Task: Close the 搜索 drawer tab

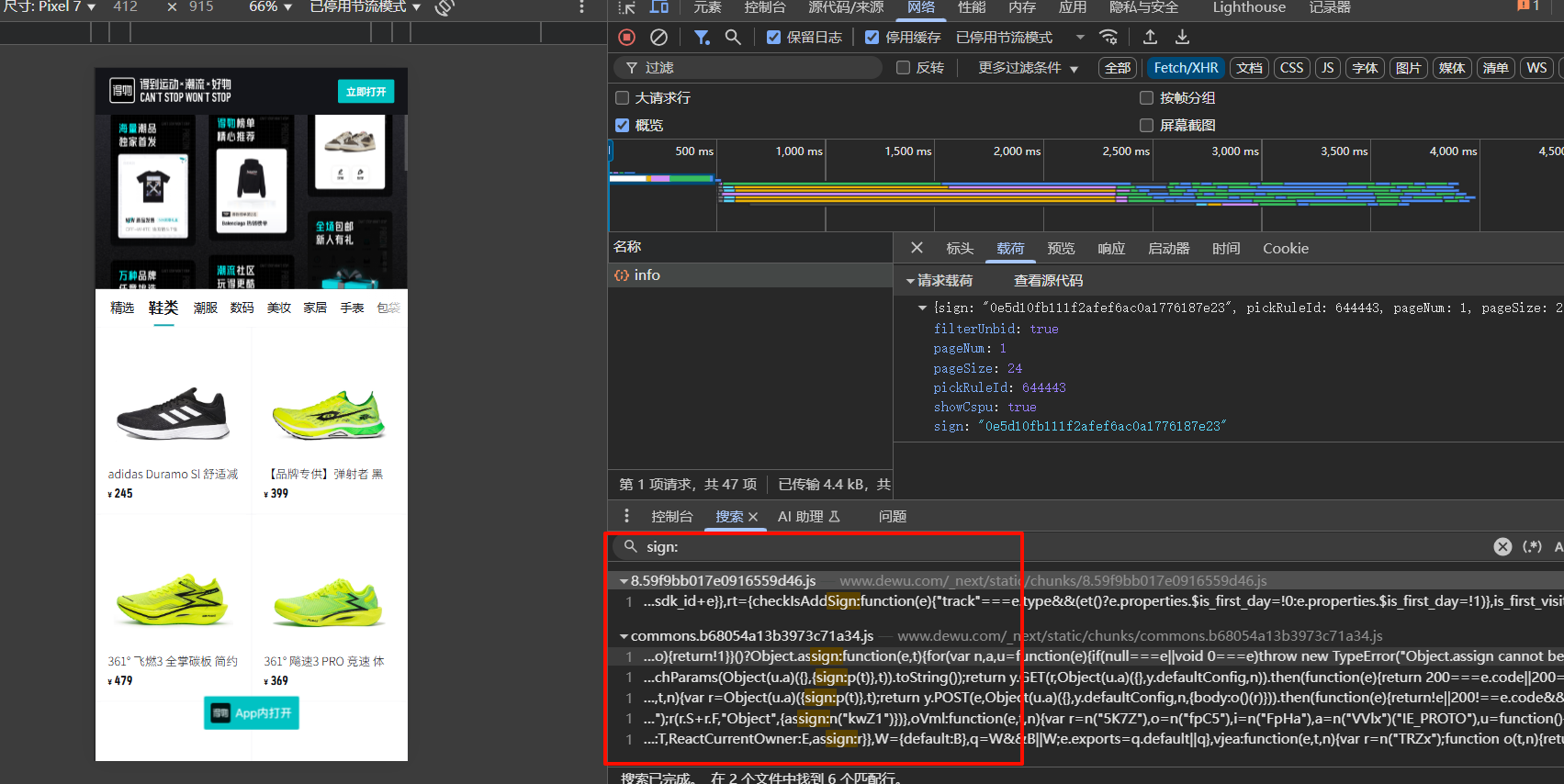Action: 753,517
